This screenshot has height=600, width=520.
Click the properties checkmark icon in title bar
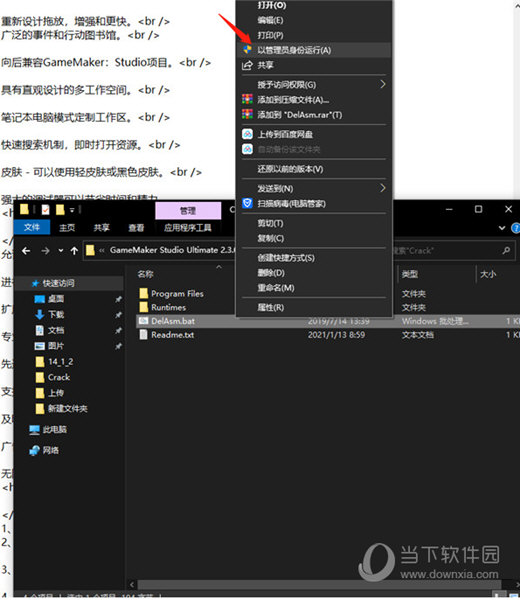click(x=46, y=209)
